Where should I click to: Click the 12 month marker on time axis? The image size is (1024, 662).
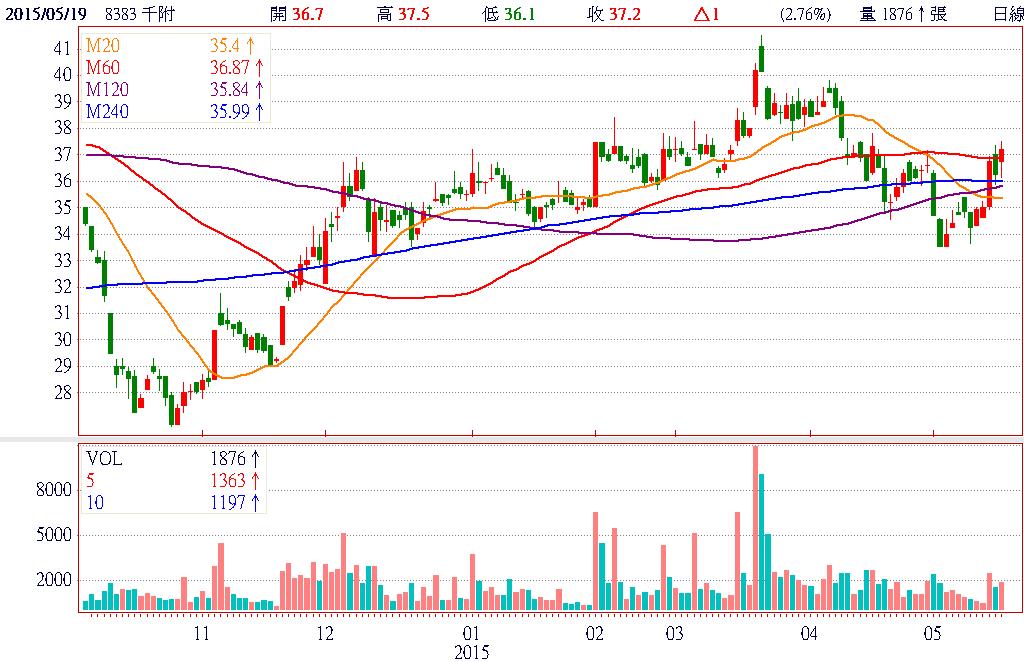coord(324,633)
